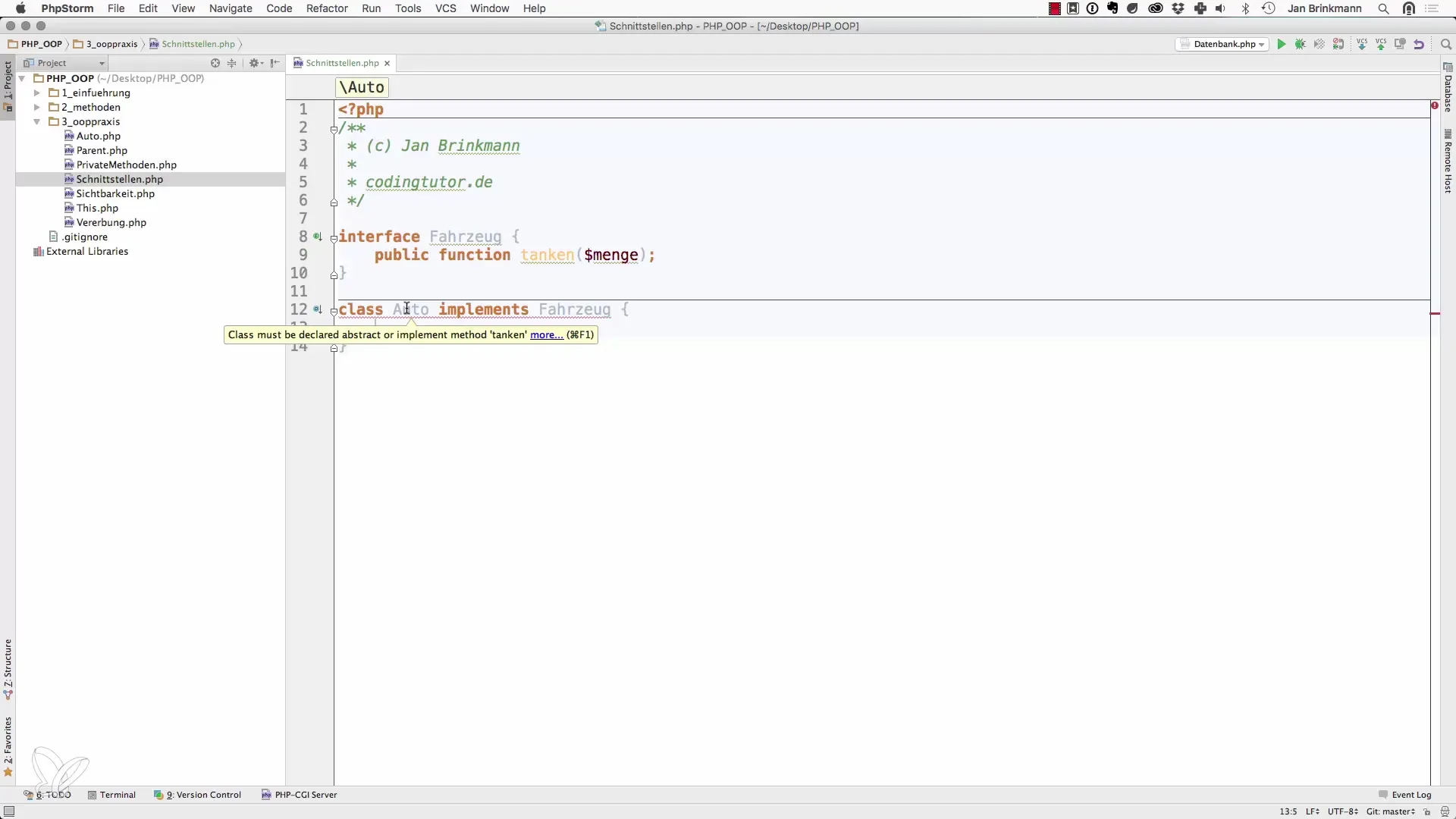Image resolution: width=1456 pixels, height=819 pixels.
Task: Open the Tools menu
Action: coord(408,8)
